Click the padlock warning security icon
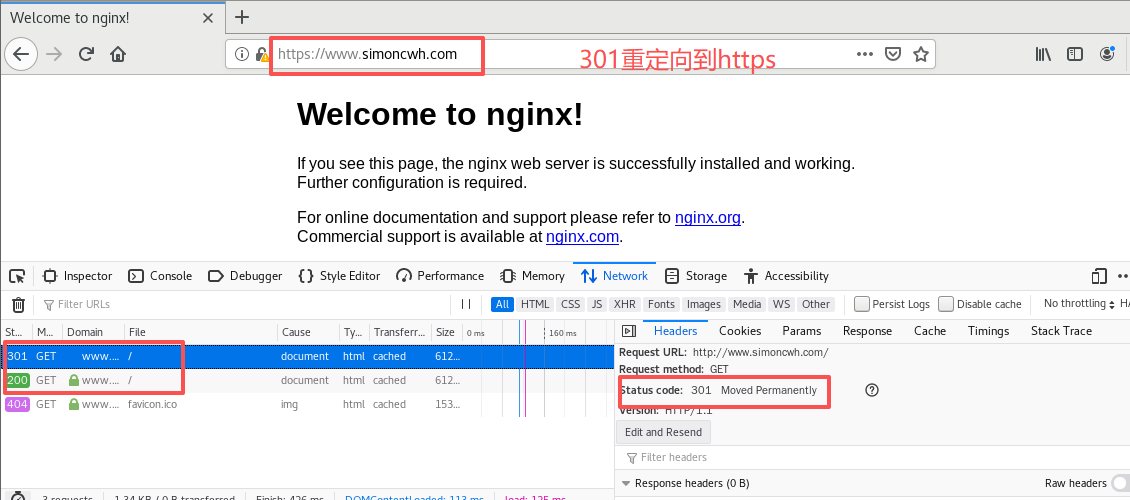1130x500 pixels. (x=263, y=54)
